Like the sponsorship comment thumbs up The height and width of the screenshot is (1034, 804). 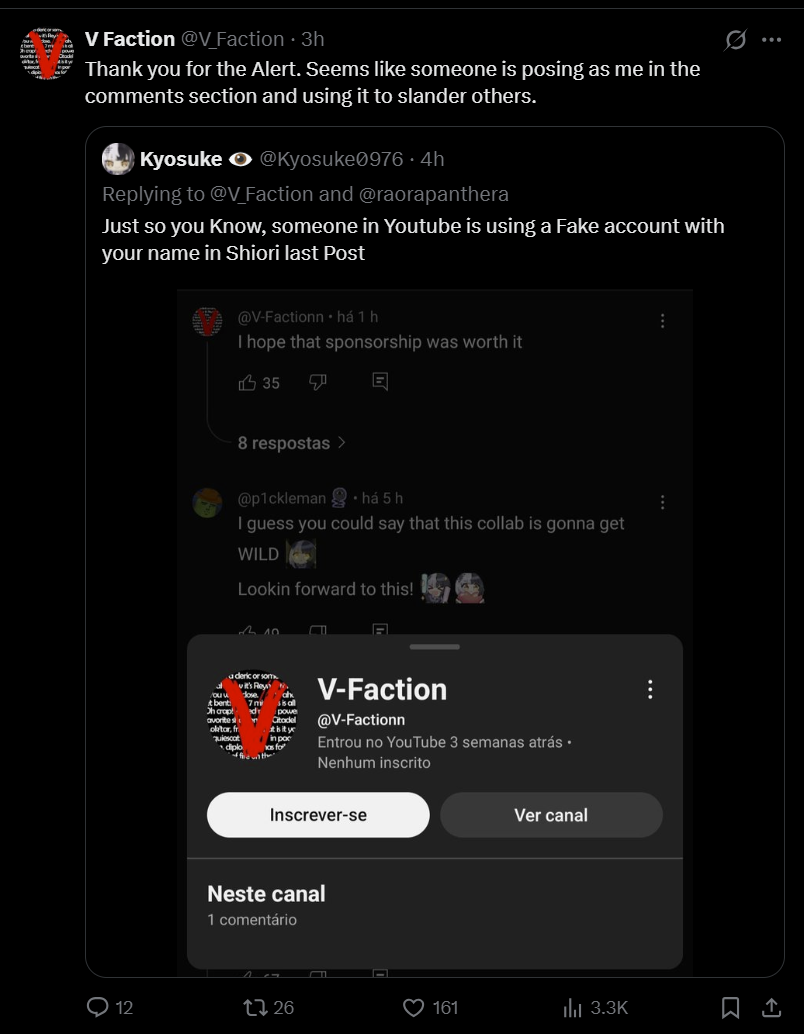pos(247,382)
